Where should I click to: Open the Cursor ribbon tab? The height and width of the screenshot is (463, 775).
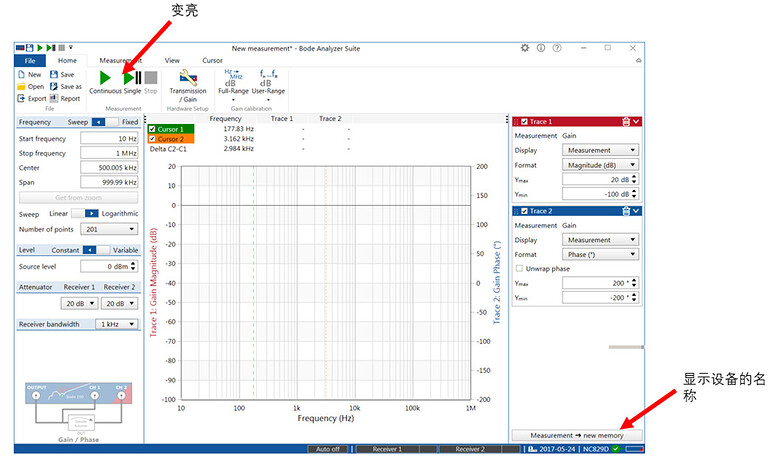coord(213,61)
